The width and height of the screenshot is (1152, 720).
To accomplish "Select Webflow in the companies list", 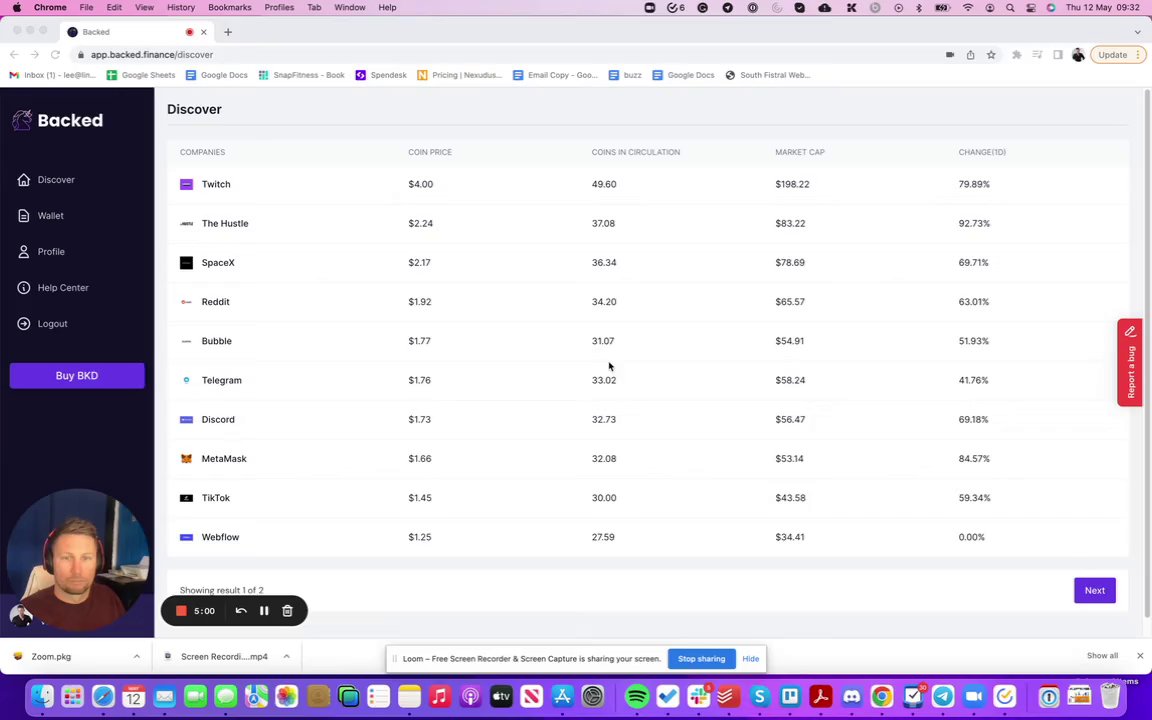I will 647,537.
